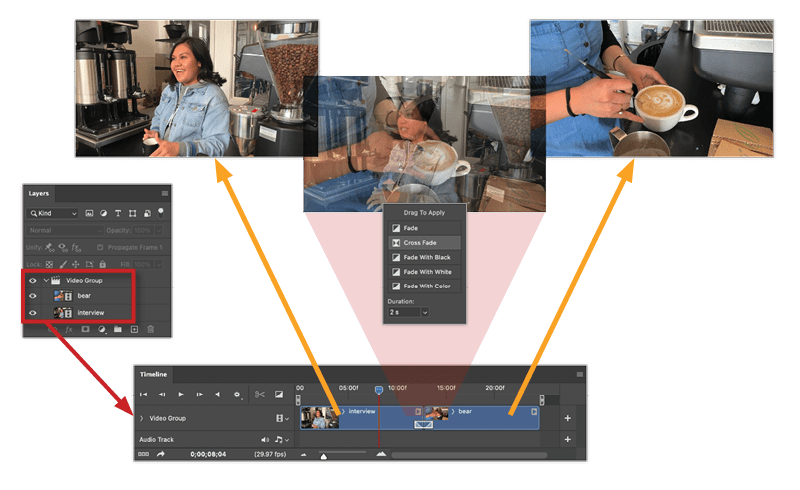Open timeline playback settings gear
Image resolution: width=800 pixels, height=490 pixels.
tap(237, 395)
